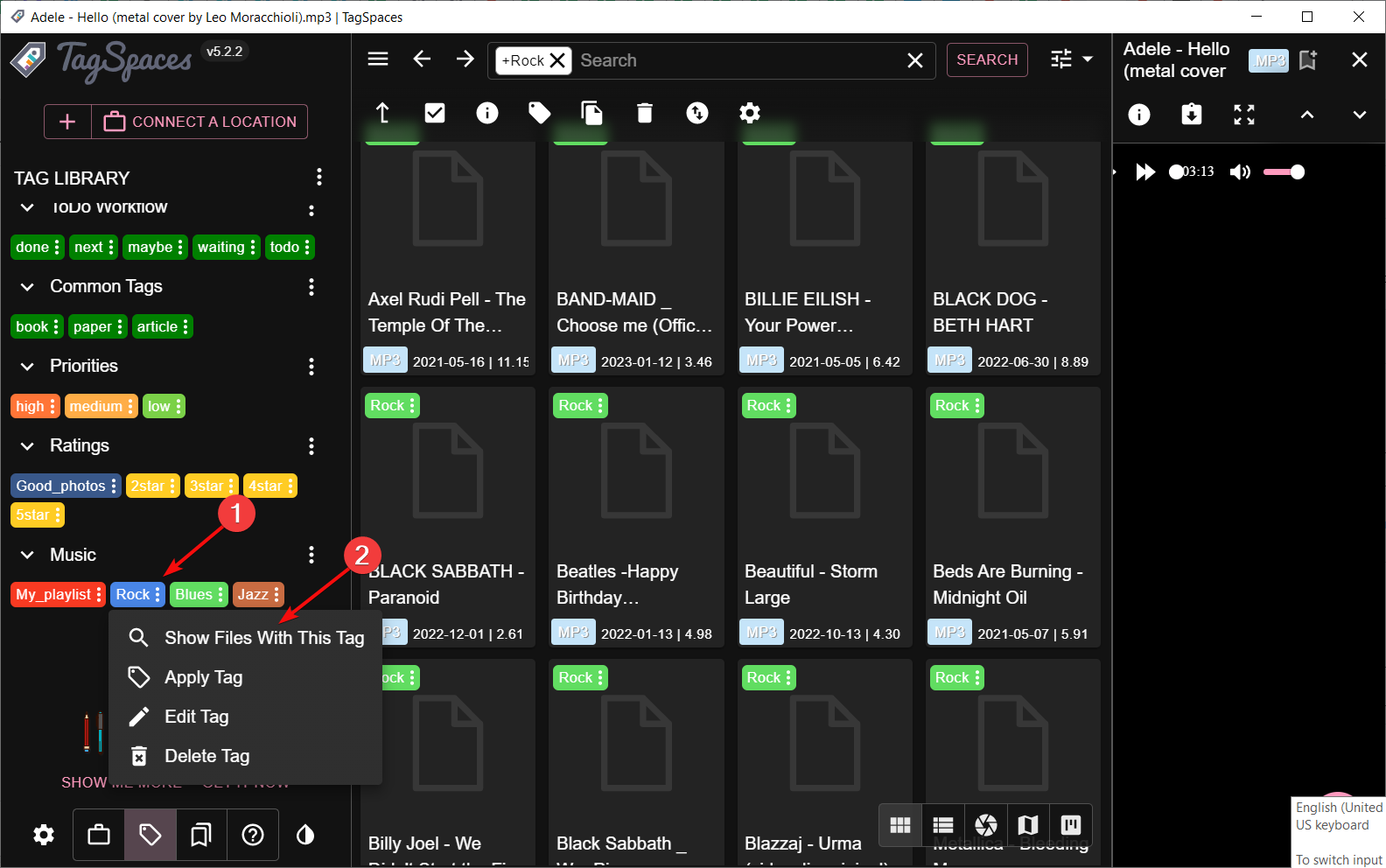Toggle select all files checkbox
1386x868 pixels.
435,113
